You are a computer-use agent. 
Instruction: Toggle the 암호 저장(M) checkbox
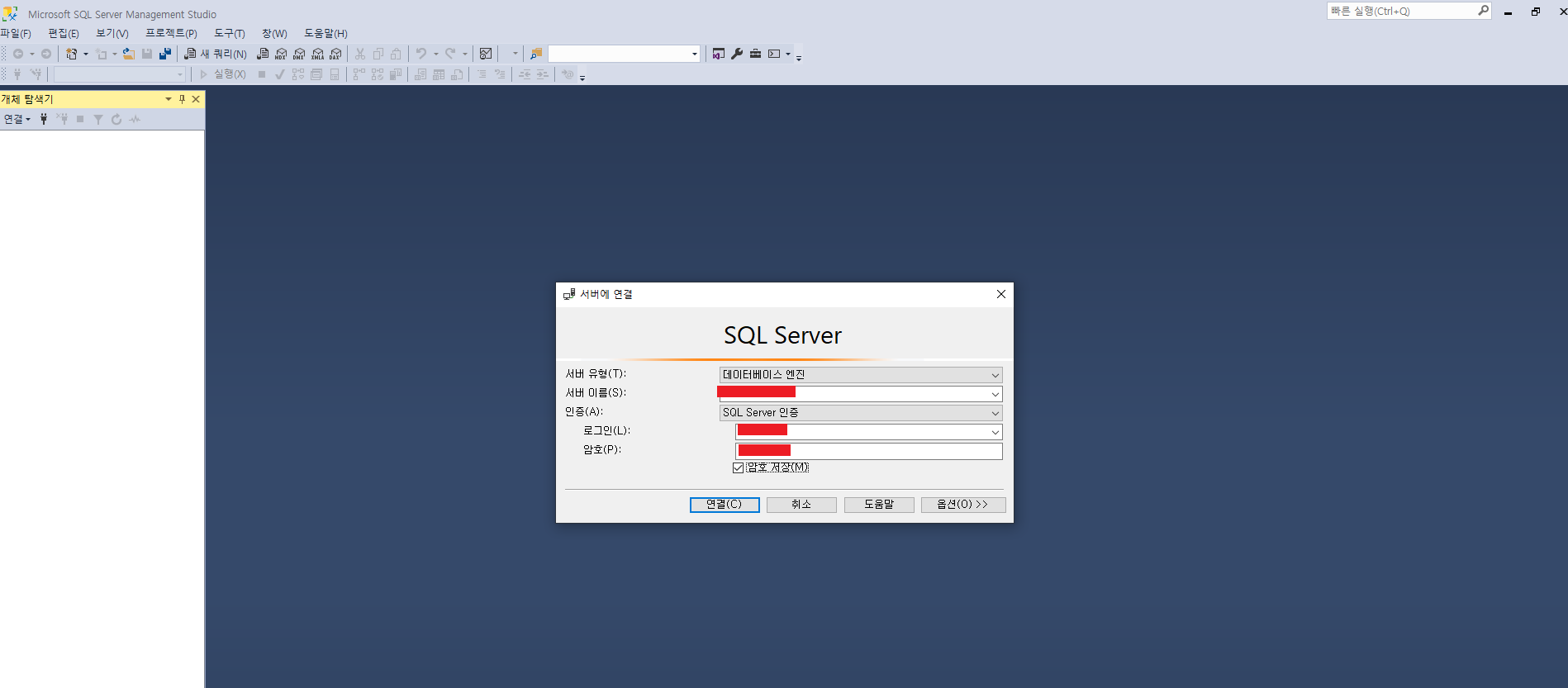coord(738,467)
